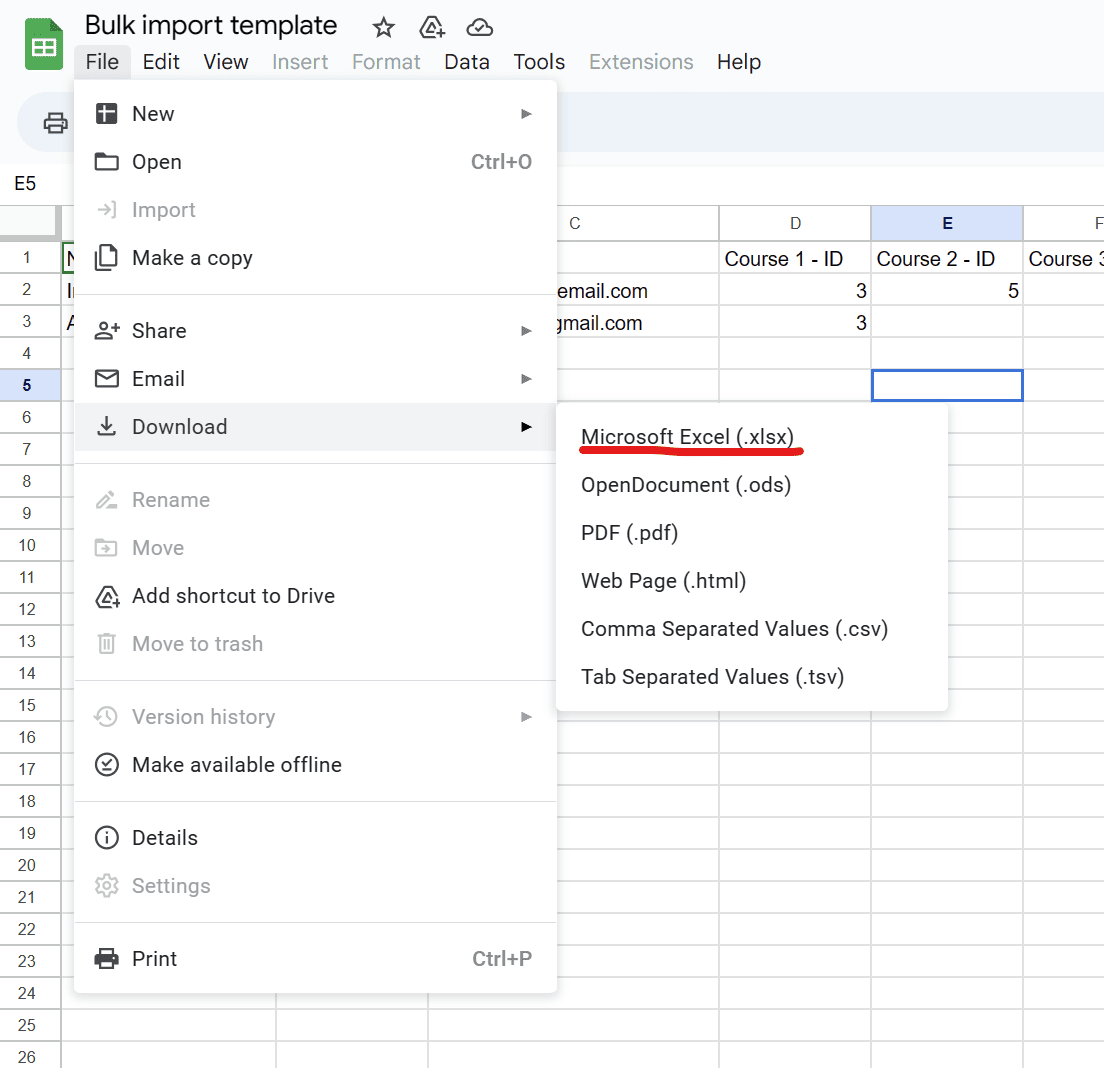
Task: Choose Open from the File menu
Action: click(315, 161)
